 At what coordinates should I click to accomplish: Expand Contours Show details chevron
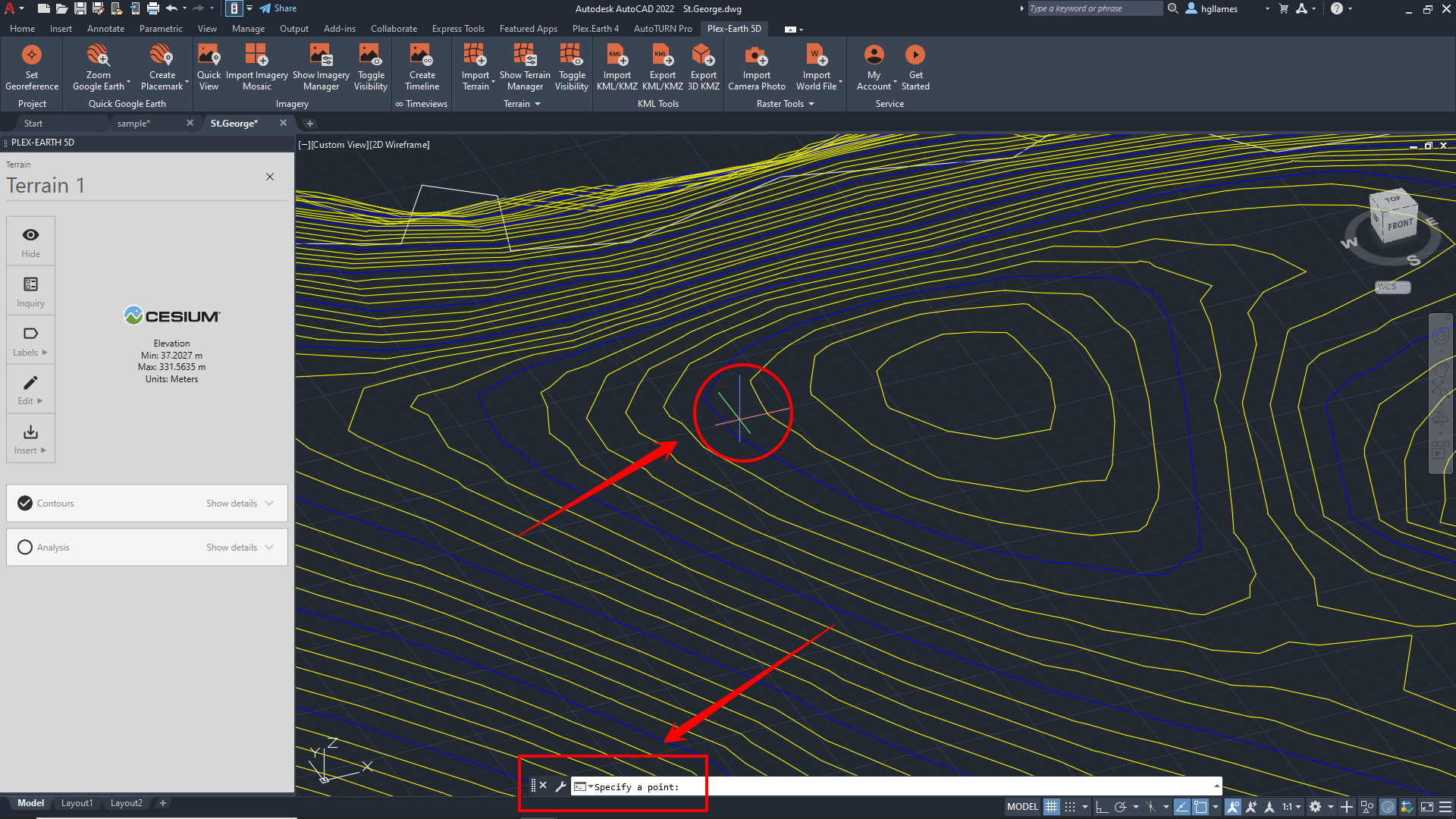269,503
